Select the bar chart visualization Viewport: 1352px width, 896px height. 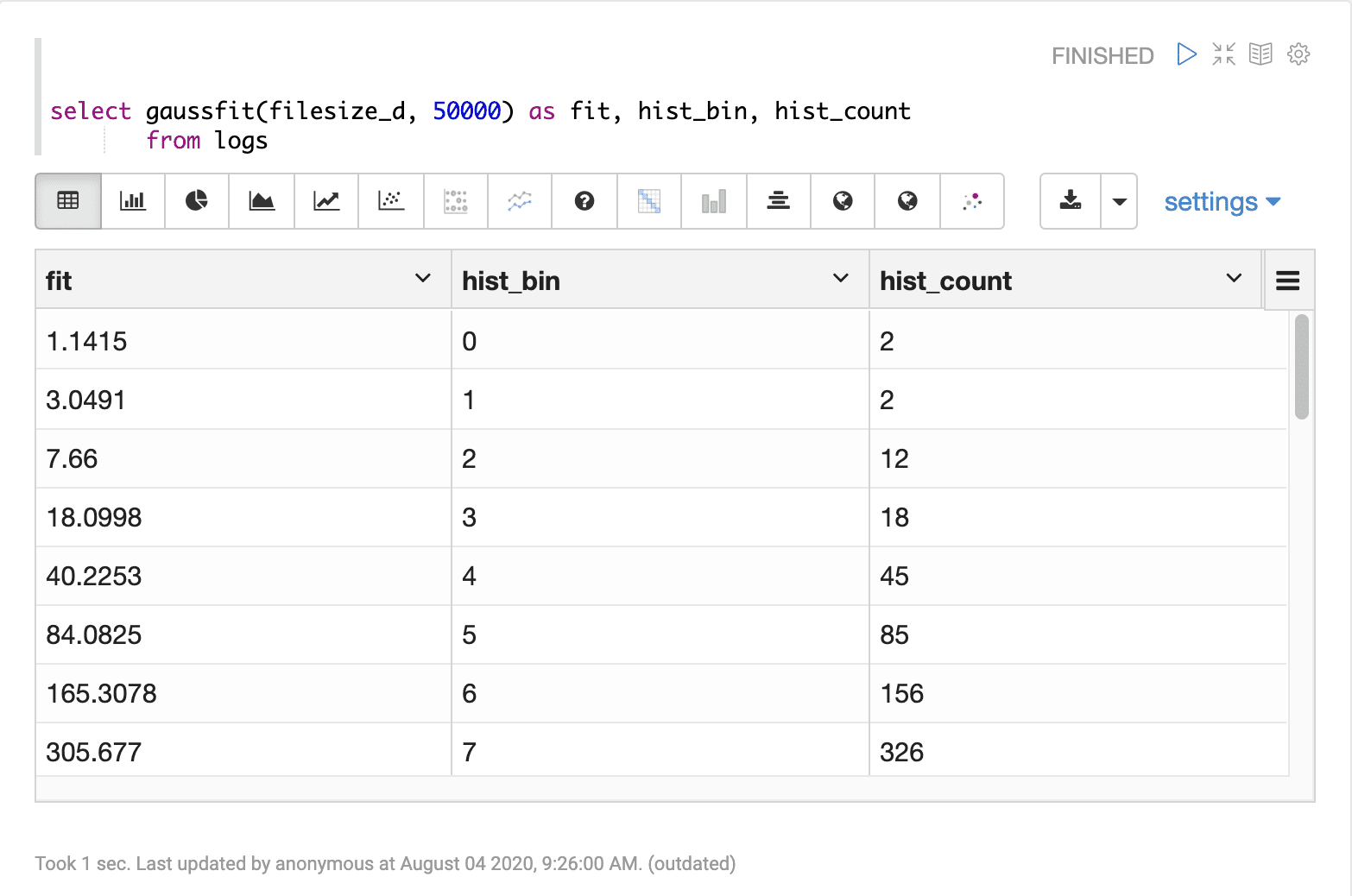(x=132, y=201)
